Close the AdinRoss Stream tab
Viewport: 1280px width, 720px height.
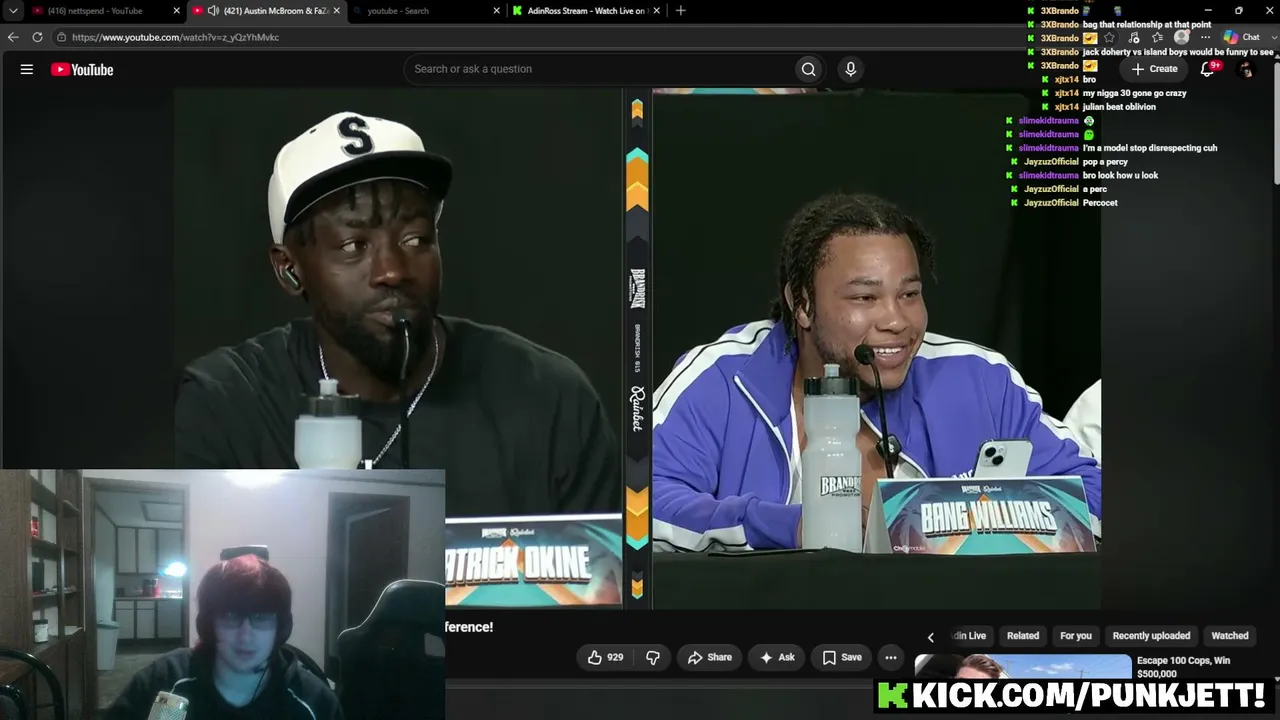click(x=657, y=10)
